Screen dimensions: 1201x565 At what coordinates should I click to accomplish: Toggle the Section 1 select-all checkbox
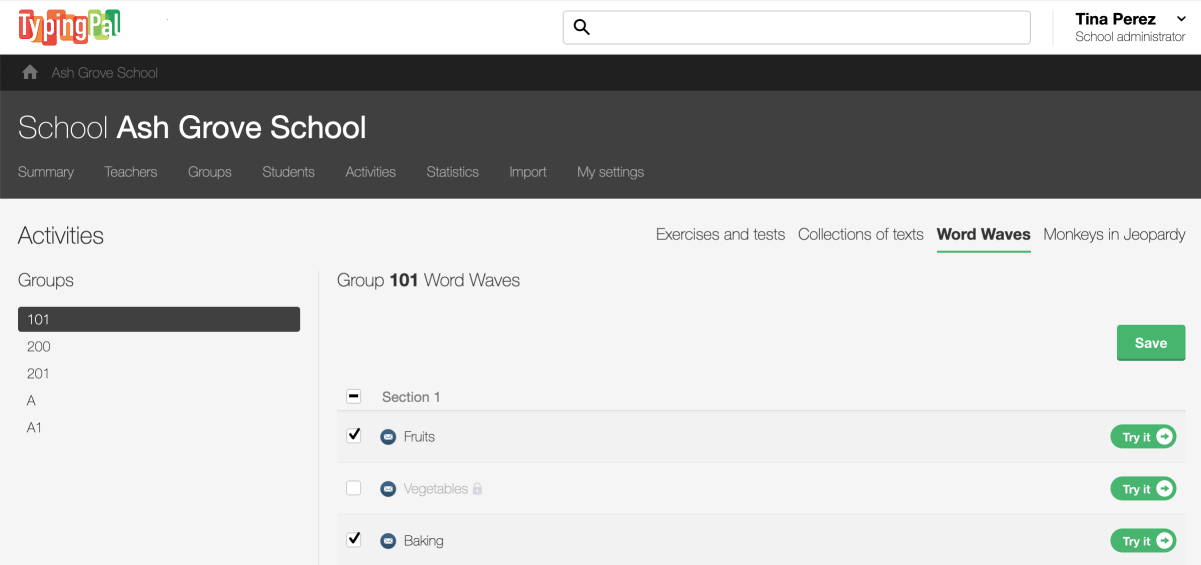tap(354, 397)
